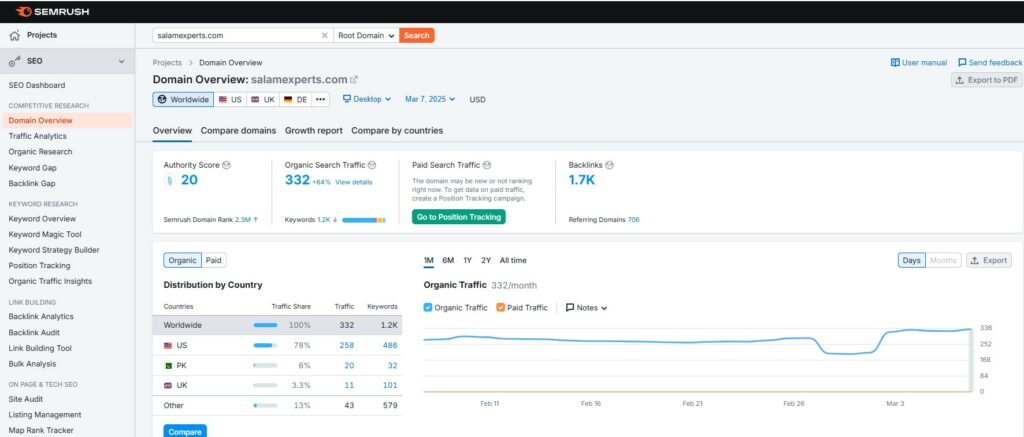Click Projects breadcrumb link
The width and height of the screenshot is (1024, 437).
coord(167,63)
